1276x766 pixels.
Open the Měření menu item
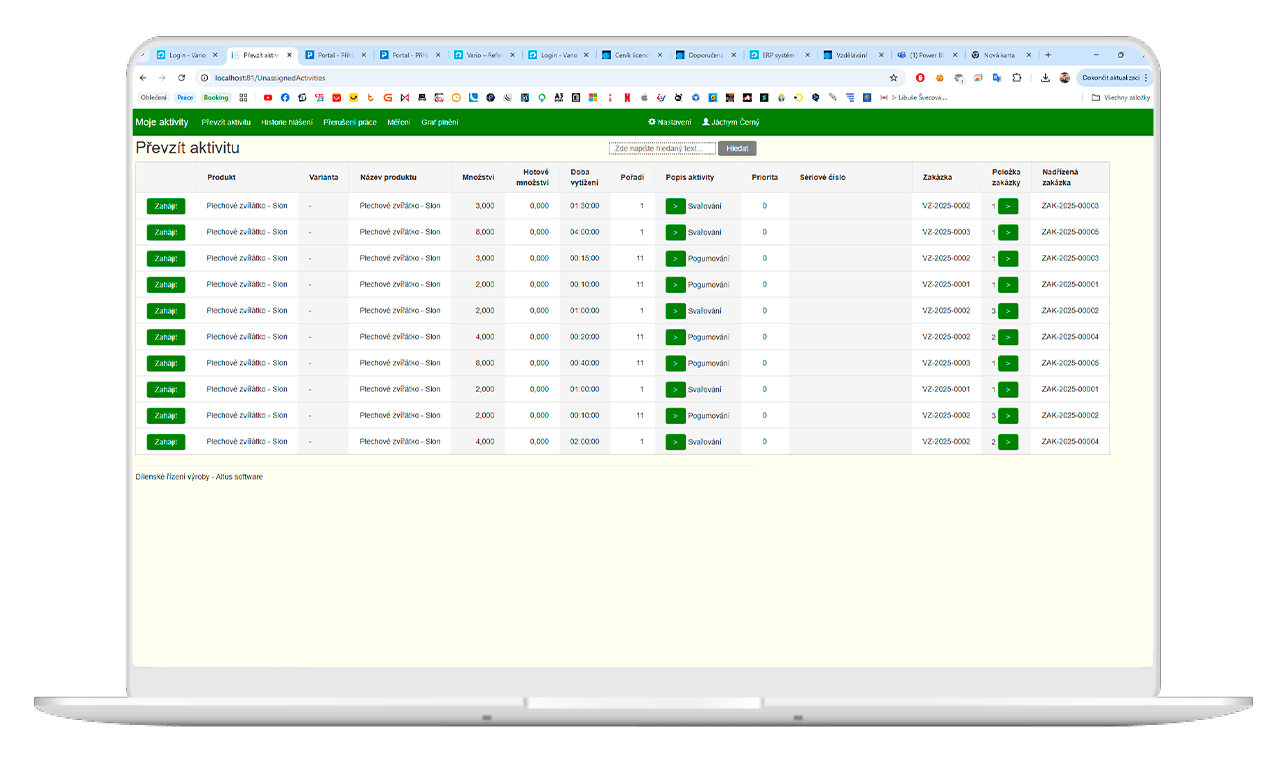tap(399, 122)
